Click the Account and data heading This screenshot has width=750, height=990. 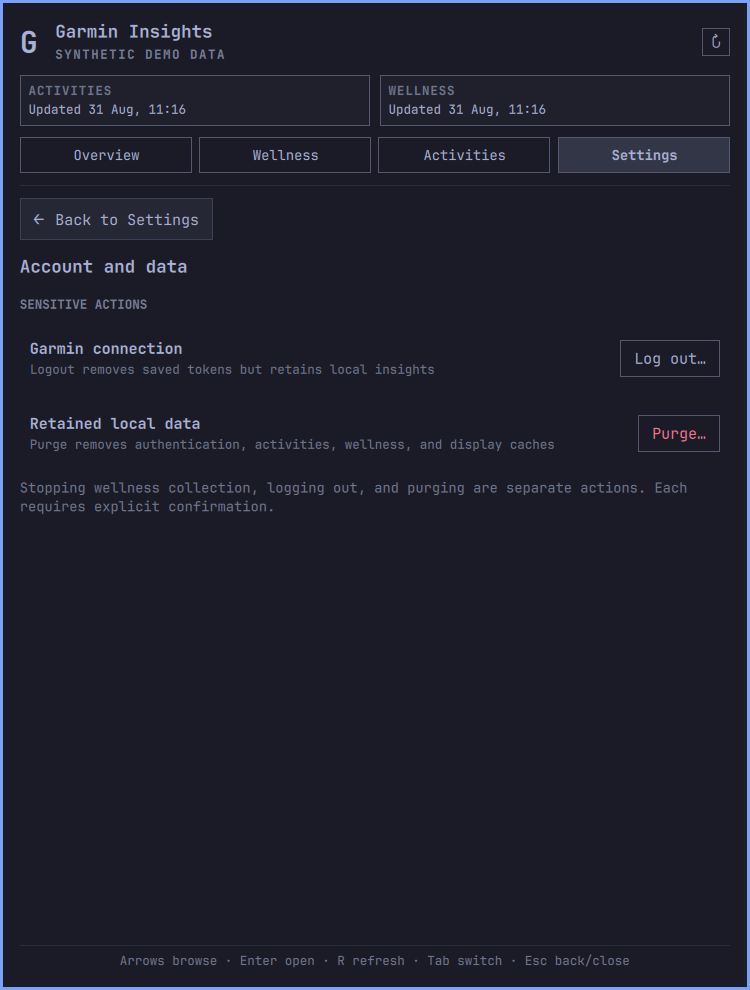(x=104, y=266)
